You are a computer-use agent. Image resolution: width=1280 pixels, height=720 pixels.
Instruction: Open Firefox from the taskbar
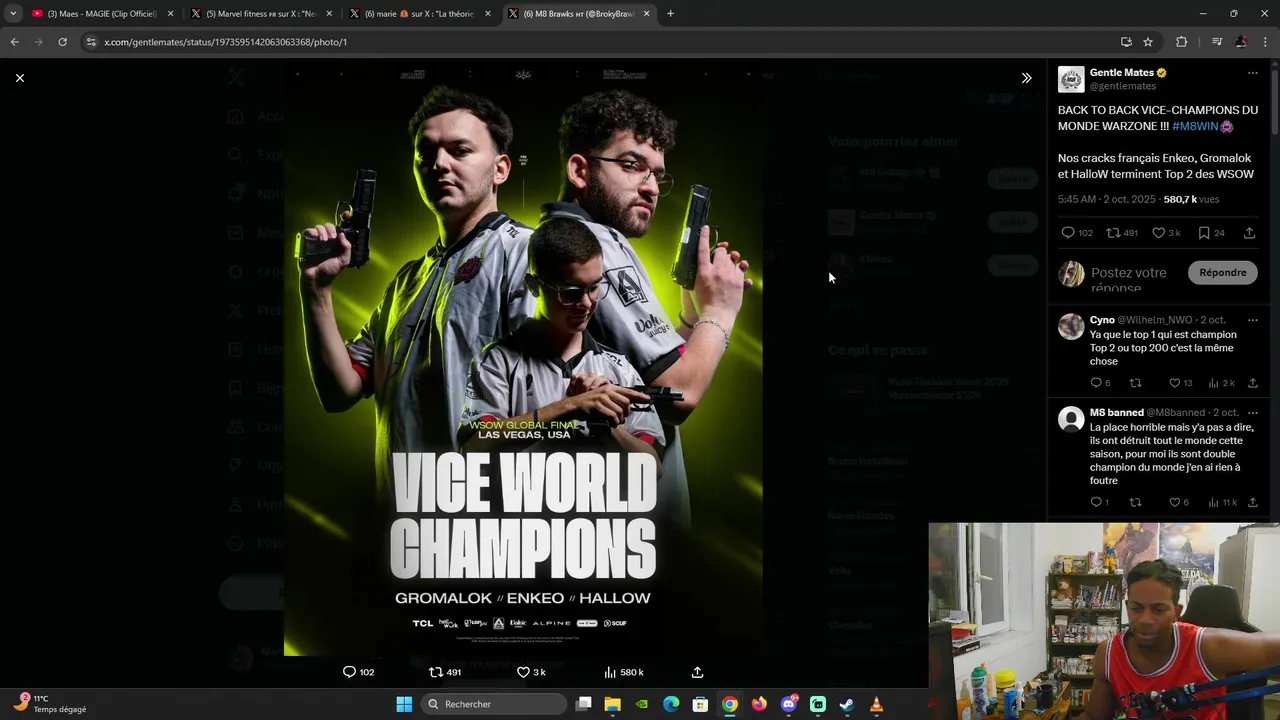coord(759,704)
